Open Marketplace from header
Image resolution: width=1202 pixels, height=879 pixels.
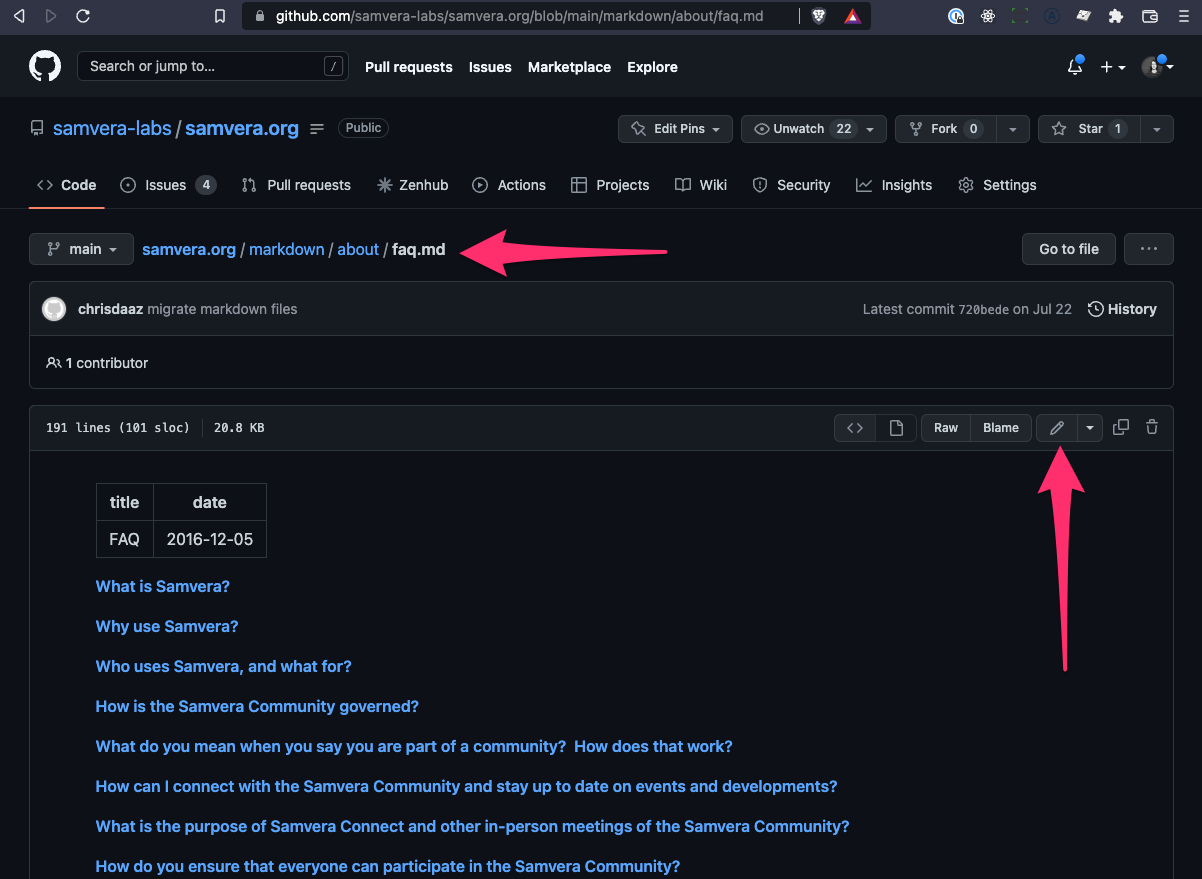tap(569, 67)
